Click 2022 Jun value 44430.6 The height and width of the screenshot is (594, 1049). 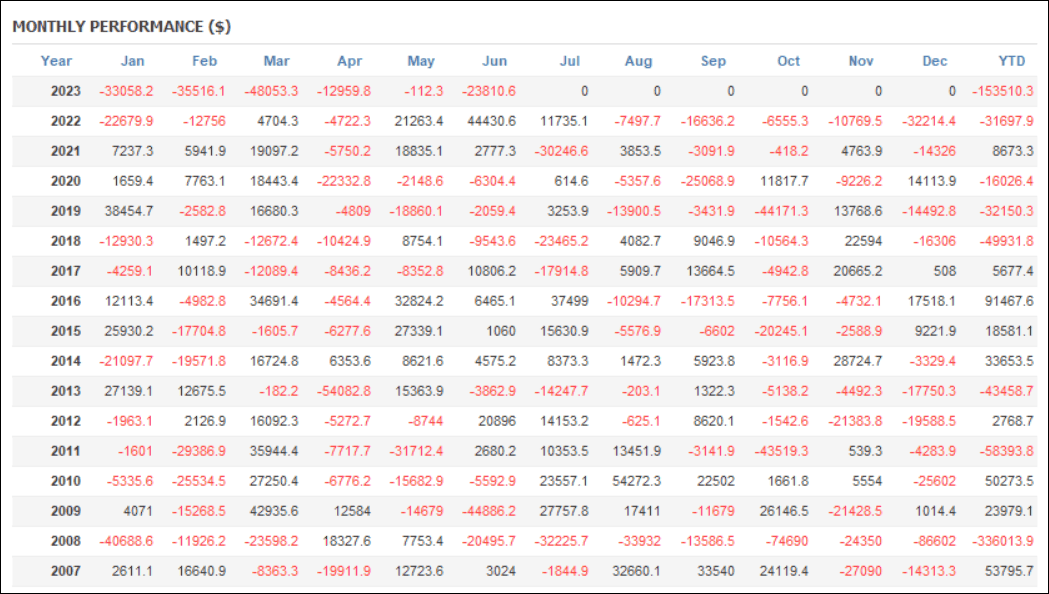pyautogui.click(x=491, y=121)
